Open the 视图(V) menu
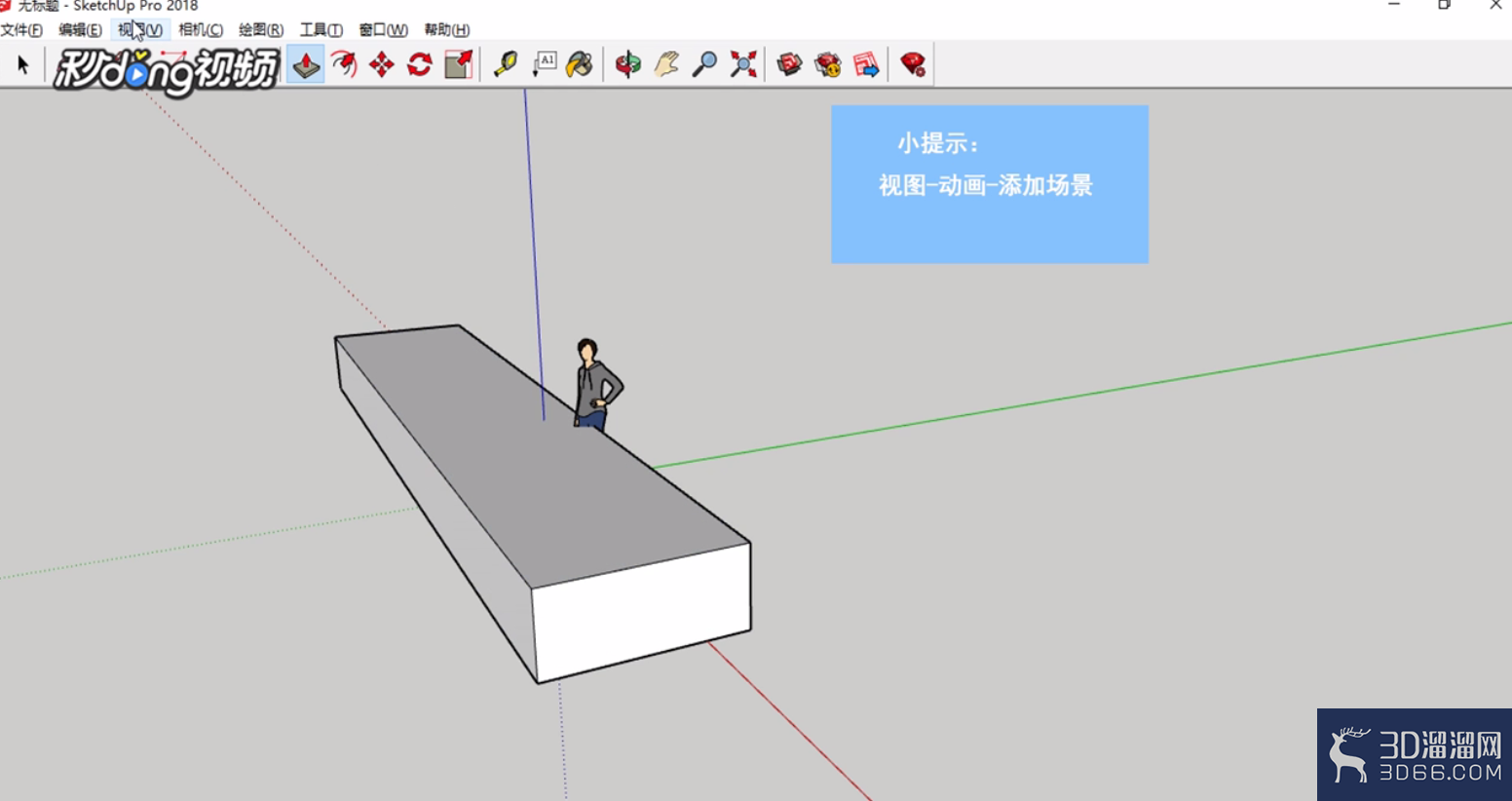The height and width of the screenshot is (801, 1512). [x=140, y=30]
